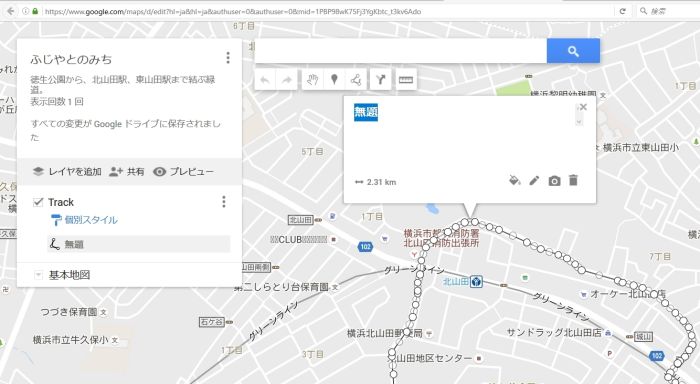This screenshot has height=384, width=700.
Task: Click the 北山田 station icon on map
Action: click(x=476, y=282)
